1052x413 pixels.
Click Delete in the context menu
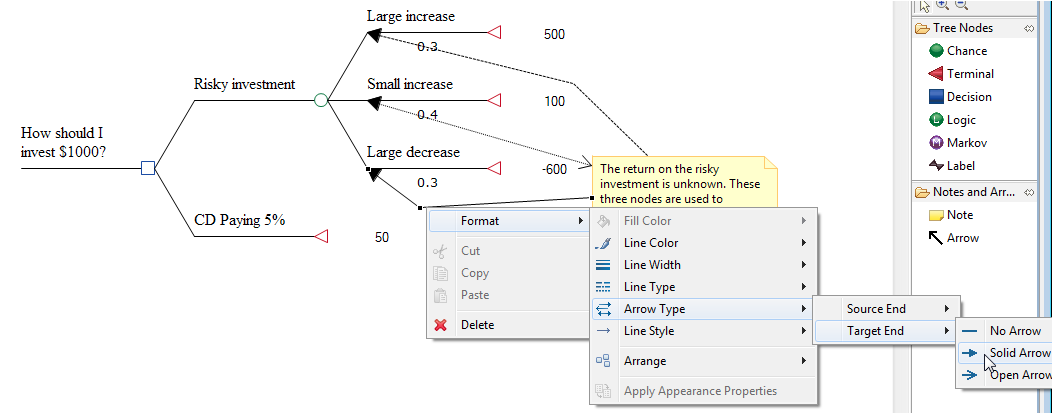(x=477, y=324)
